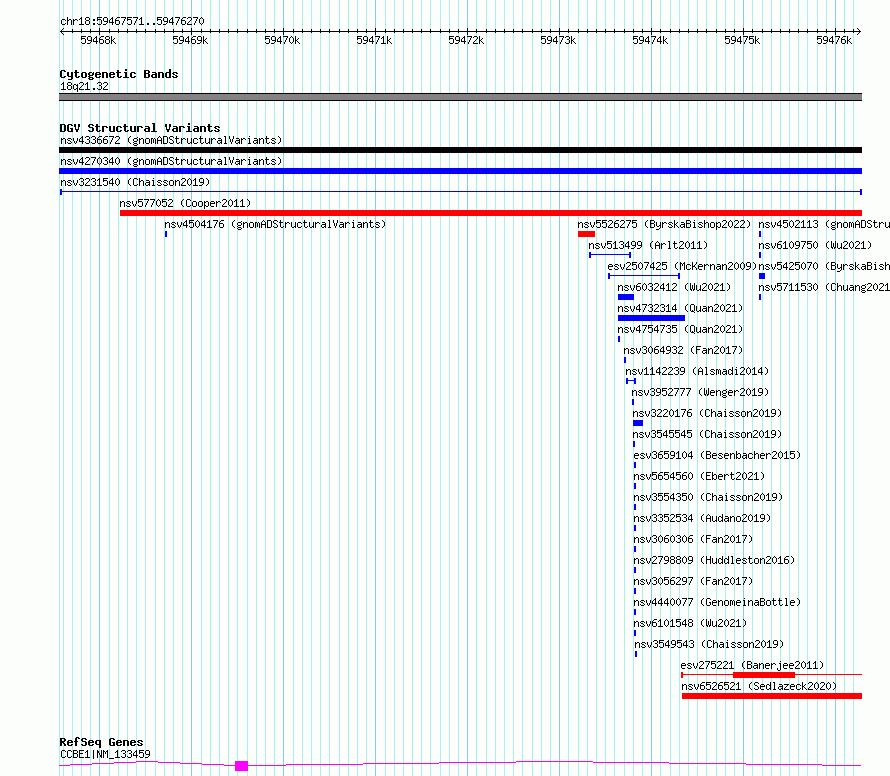890x776 pixels.
Task: Click the nsv6526521 red variant bar
Action: 772,696
